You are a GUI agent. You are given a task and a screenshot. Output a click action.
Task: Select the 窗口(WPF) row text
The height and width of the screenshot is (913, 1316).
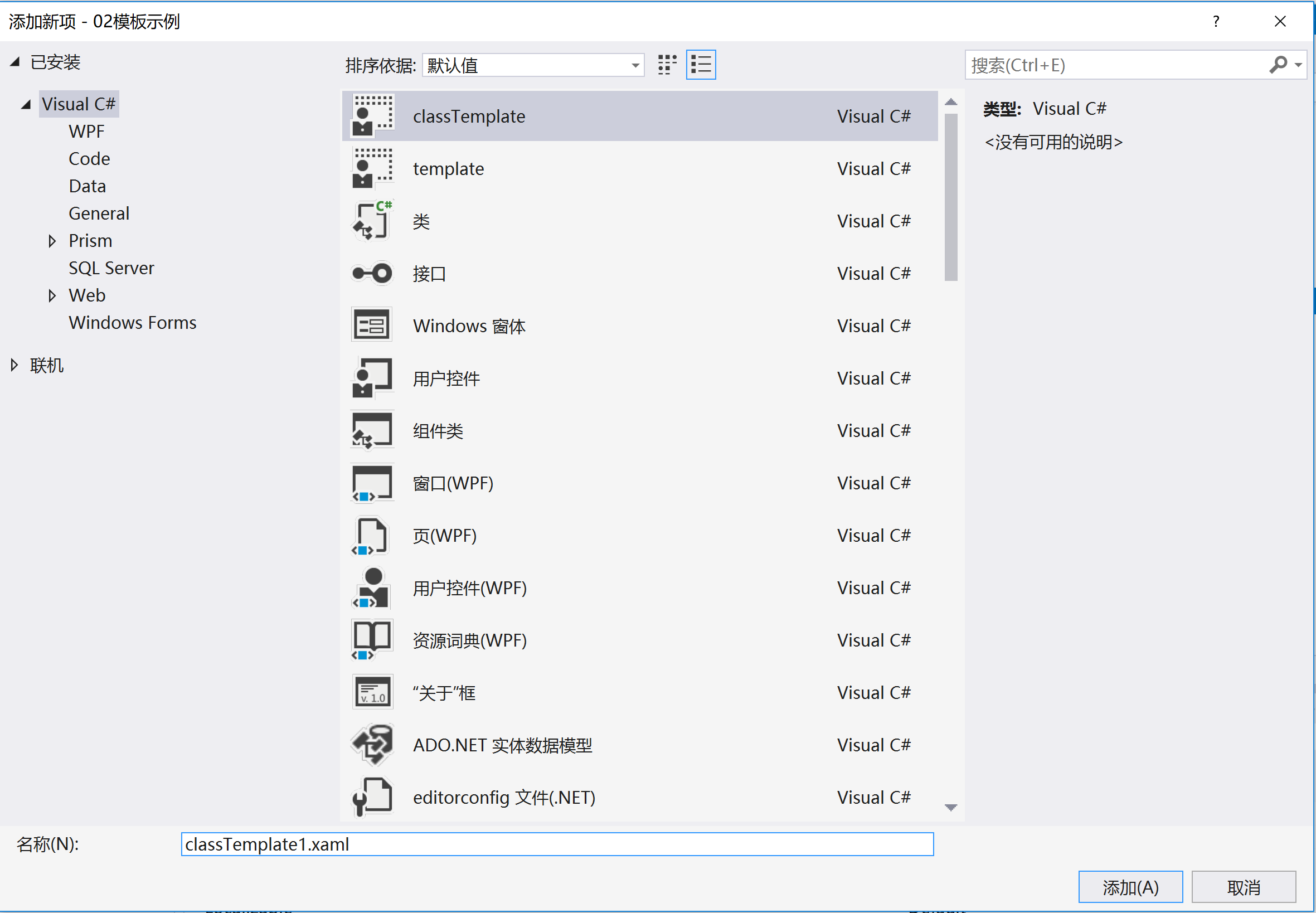(x=453, y=483)
